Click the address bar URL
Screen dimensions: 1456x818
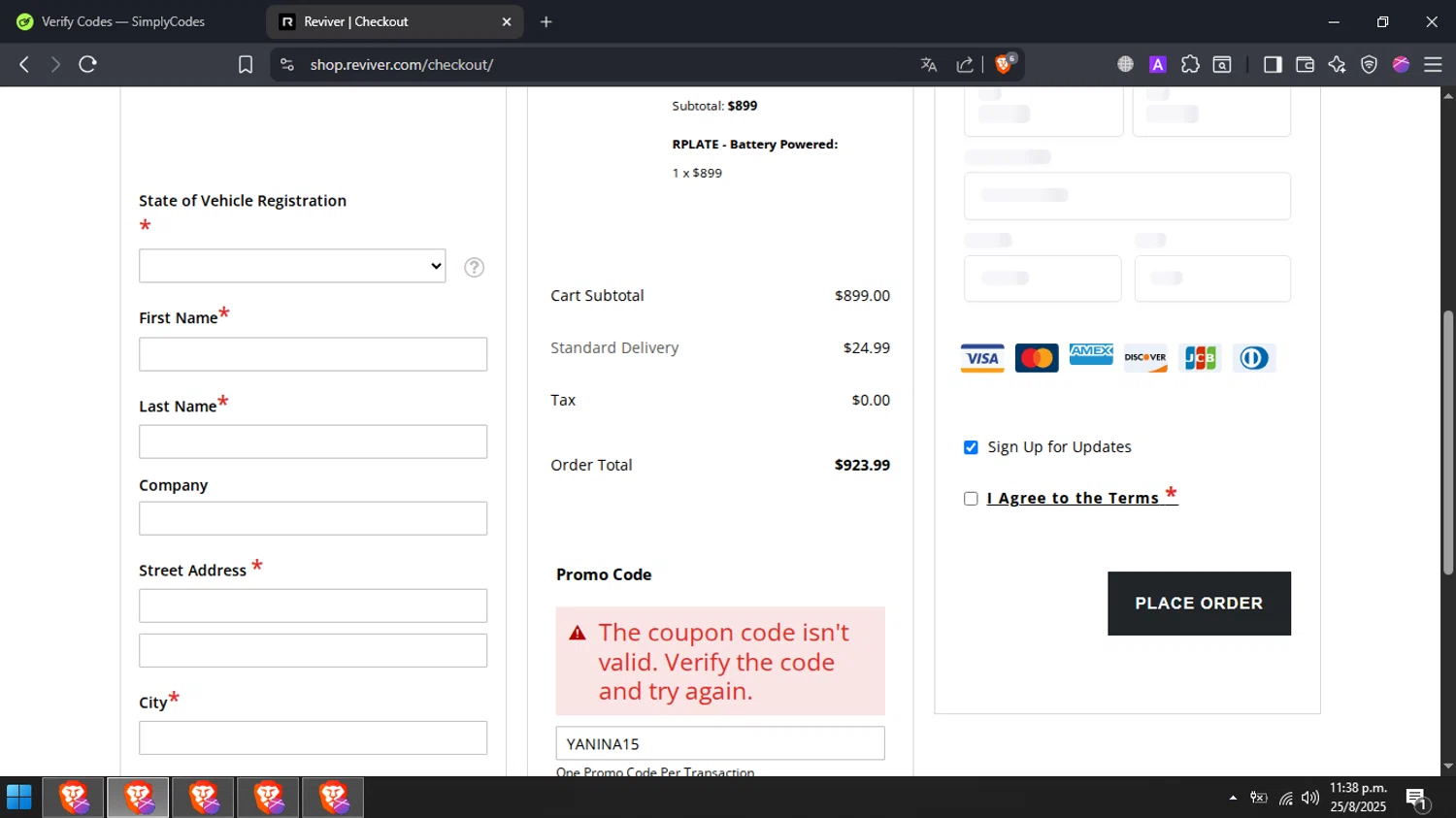tap(402, 64)
